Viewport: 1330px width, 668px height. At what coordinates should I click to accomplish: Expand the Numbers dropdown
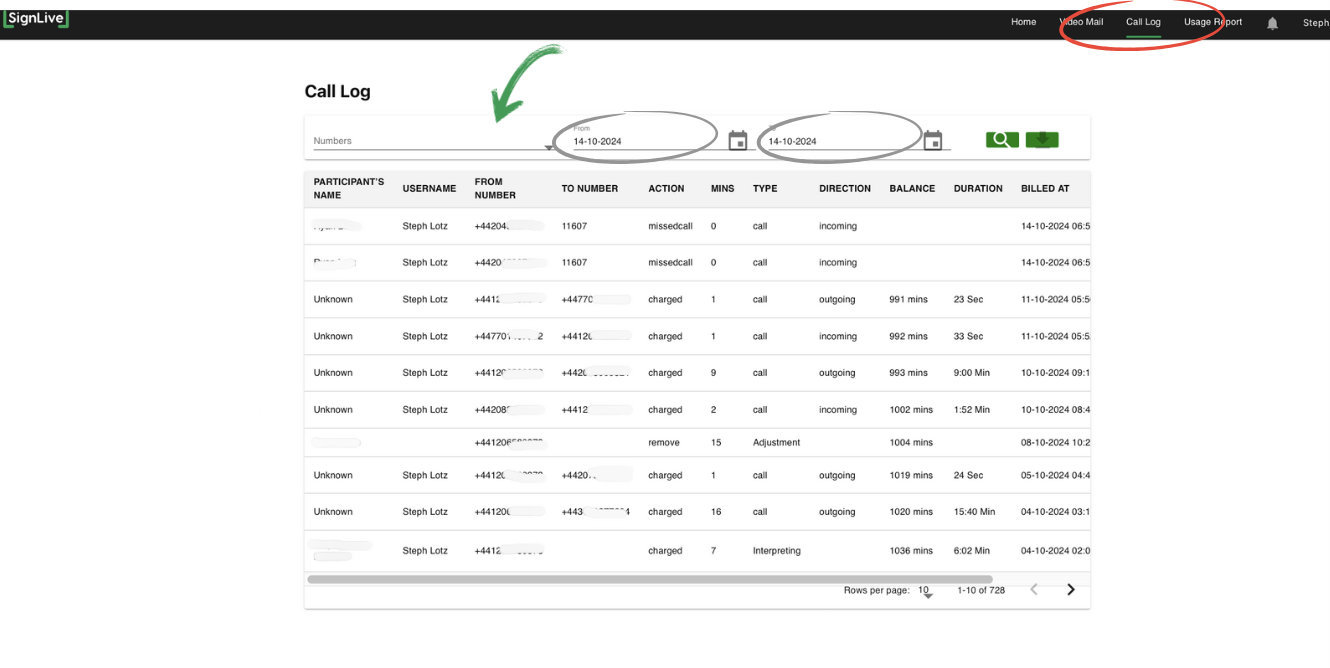(548, 147)
